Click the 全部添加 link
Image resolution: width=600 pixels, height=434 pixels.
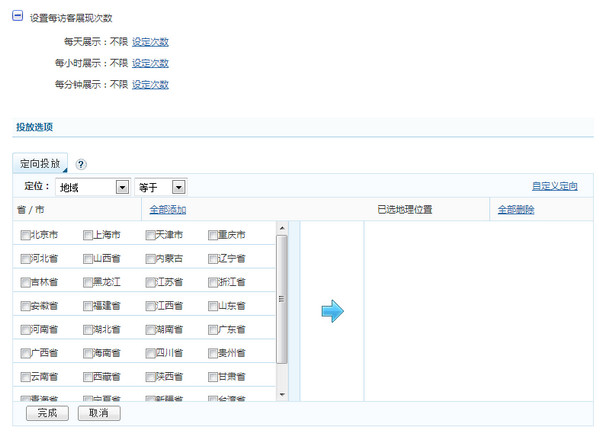(168, 210)
